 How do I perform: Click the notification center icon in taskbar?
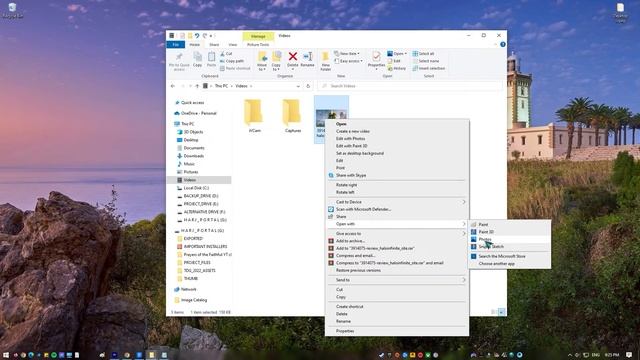[x=629, y=355]
